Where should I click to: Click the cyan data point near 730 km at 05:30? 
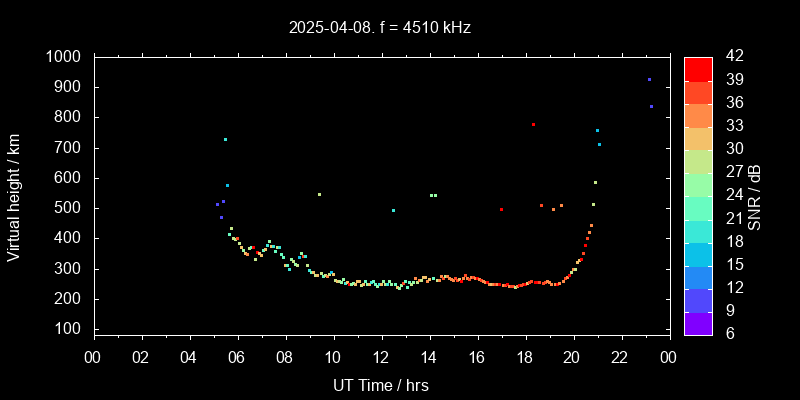pos(225,140)
